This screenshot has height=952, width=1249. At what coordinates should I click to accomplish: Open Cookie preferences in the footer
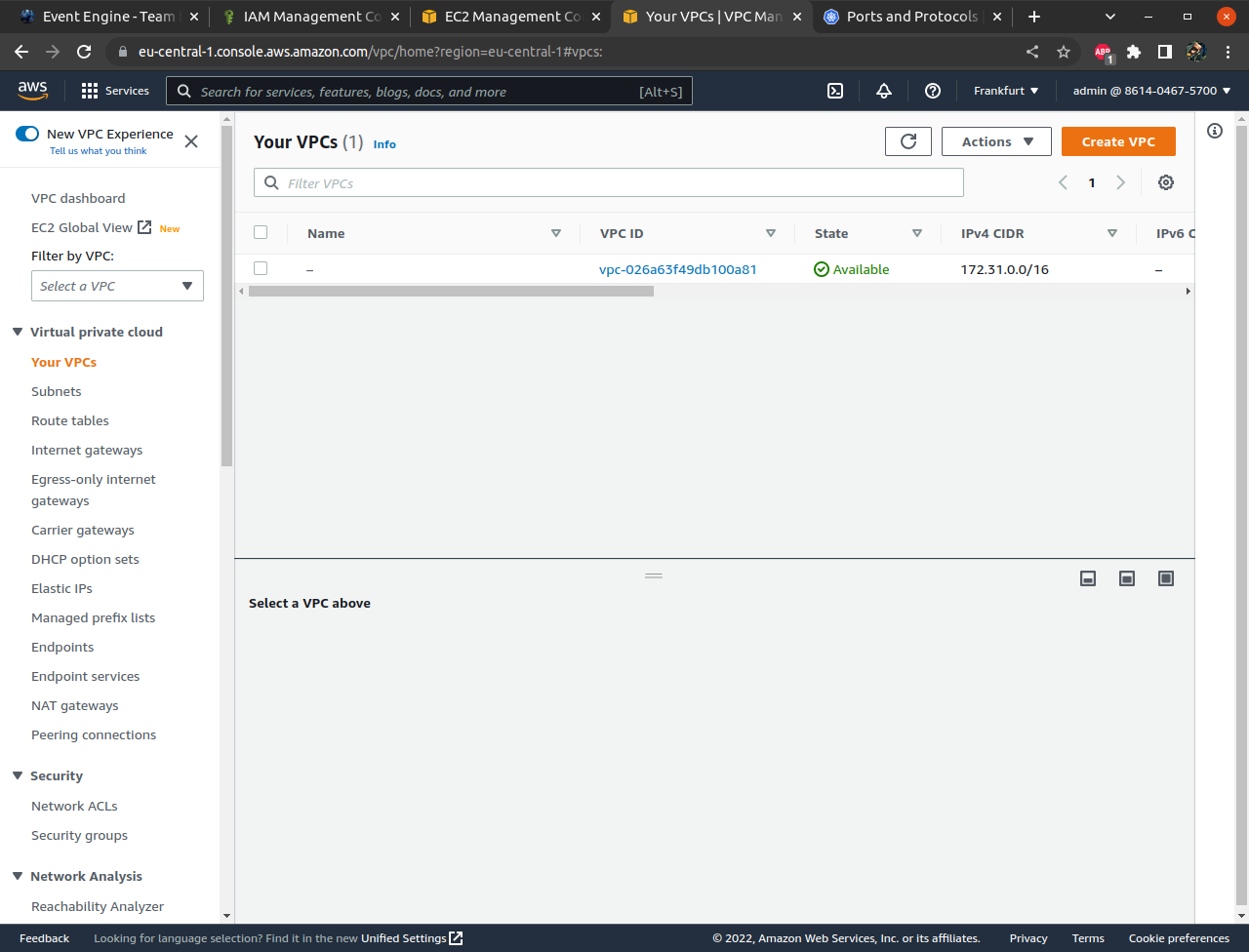(1179, 938)
